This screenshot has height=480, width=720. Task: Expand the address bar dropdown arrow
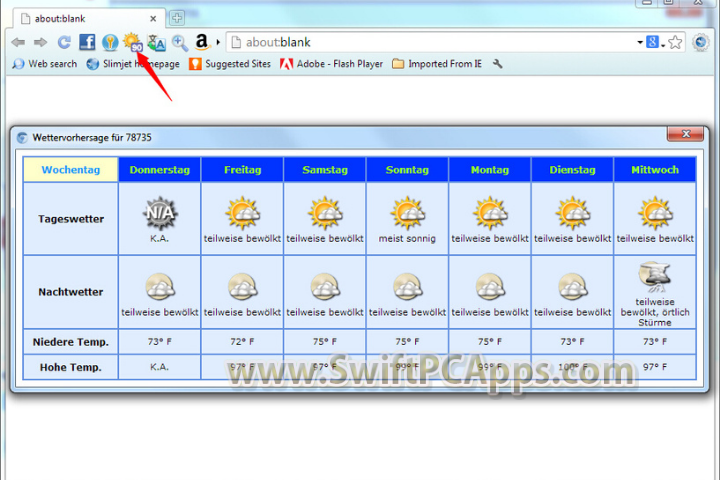[640, 42]
